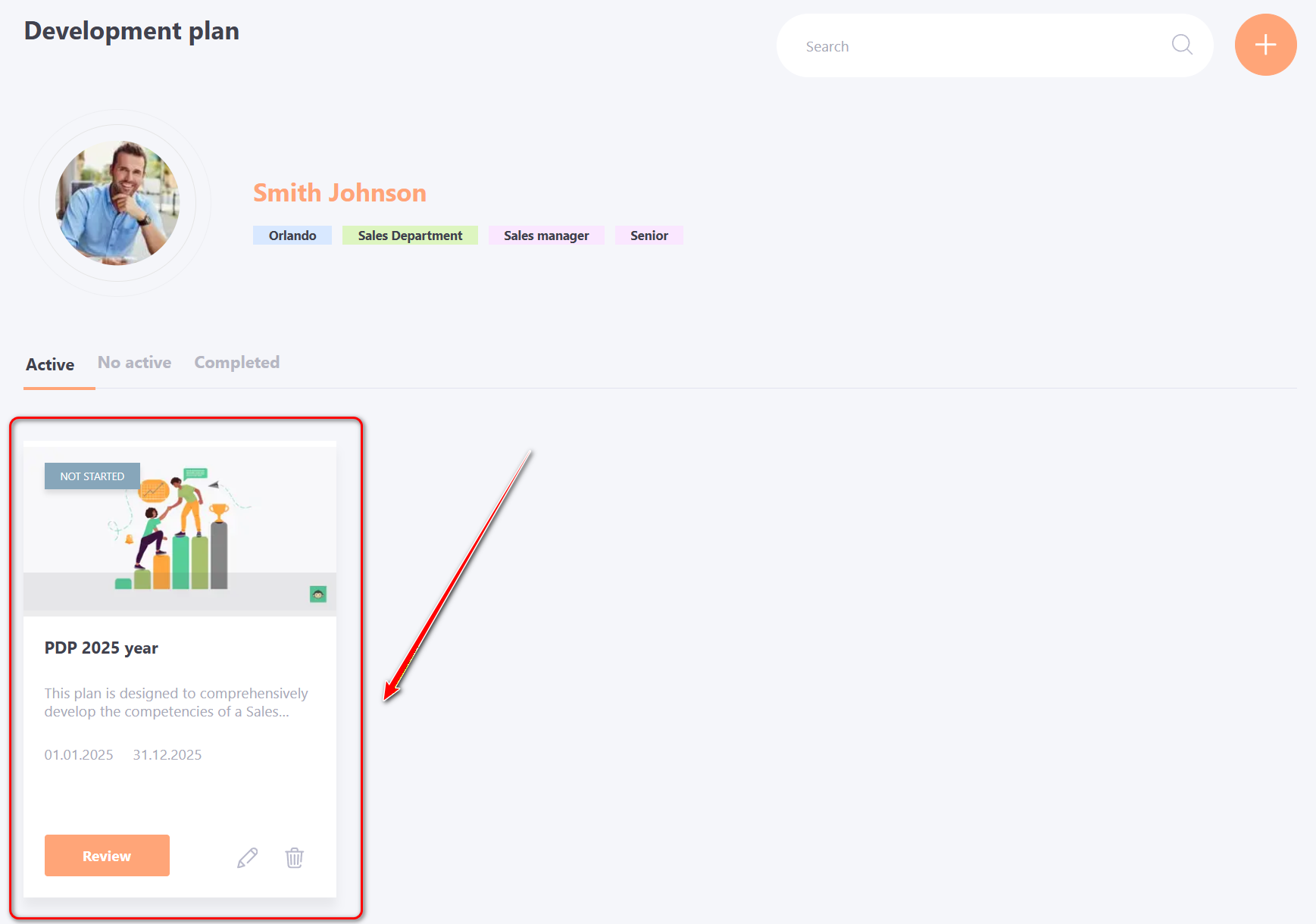Open the PDP 2025 year plan title
Viewport: 1316px width, 924px height.
[102, 648]
